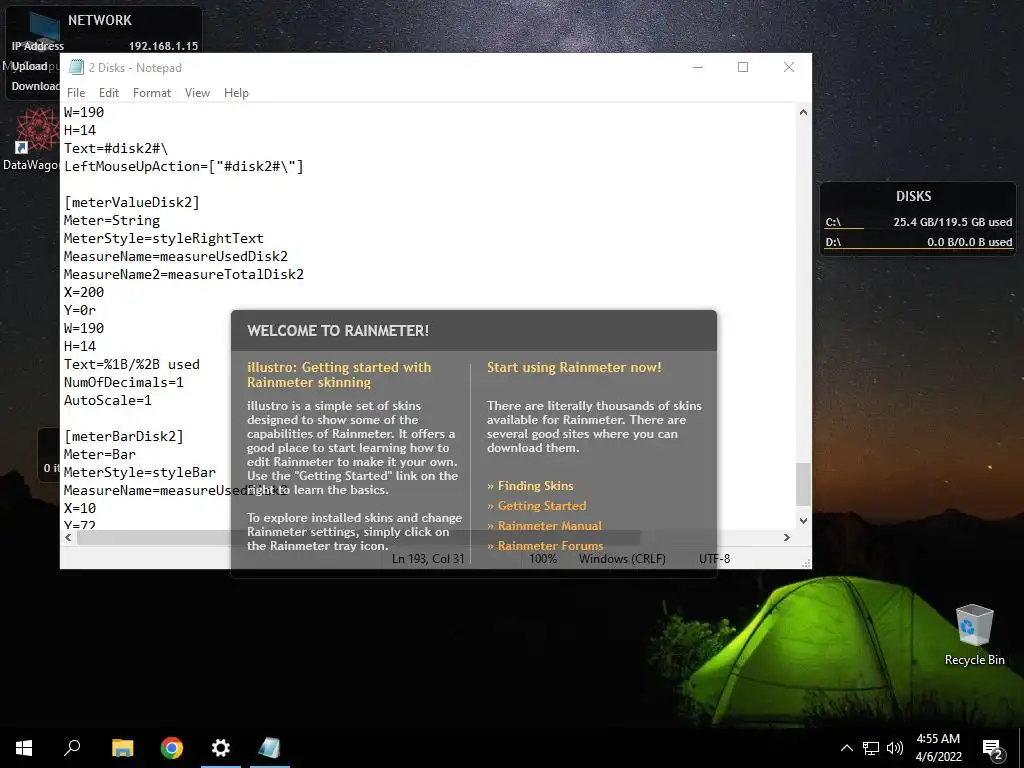Click the line 'Text=%1B/%2B used'
1024x768 pixels.
tap(131, 364)
